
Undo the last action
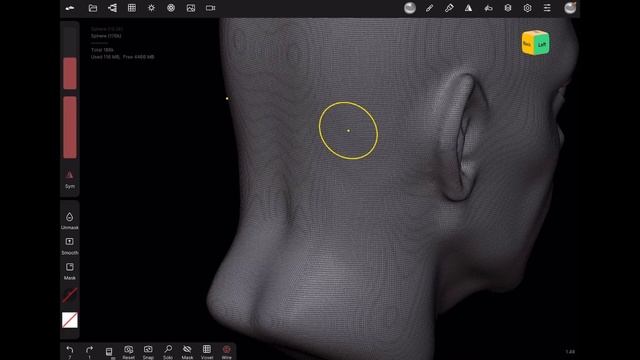pos(70,351)
